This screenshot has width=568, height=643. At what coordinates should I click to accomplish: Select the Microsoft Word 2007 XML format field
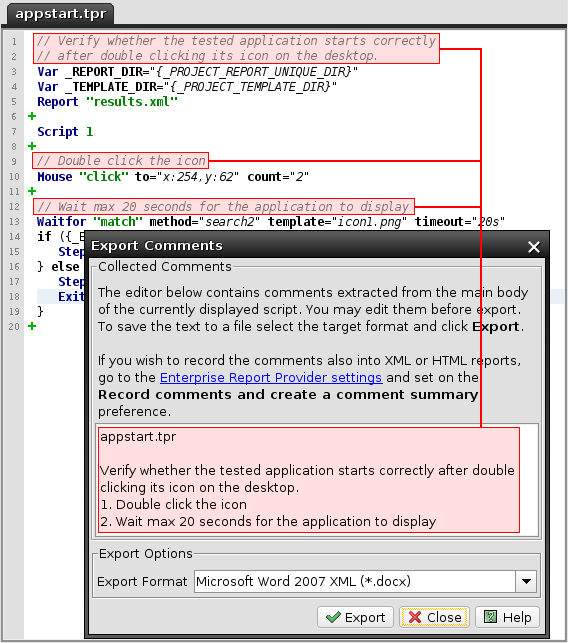coord(355,581)
